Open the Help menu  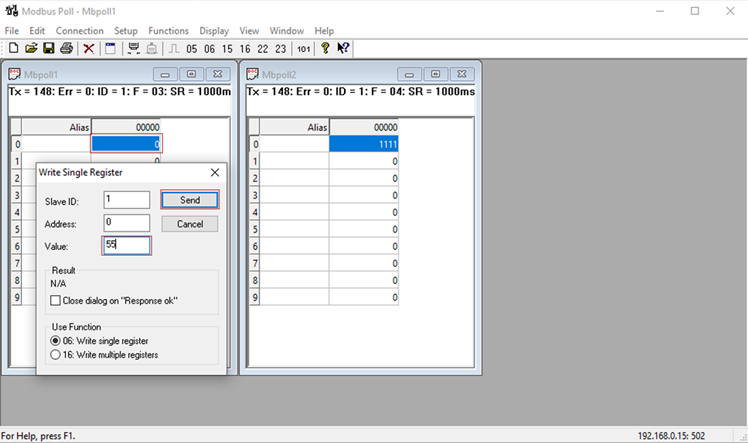[324, 31]
